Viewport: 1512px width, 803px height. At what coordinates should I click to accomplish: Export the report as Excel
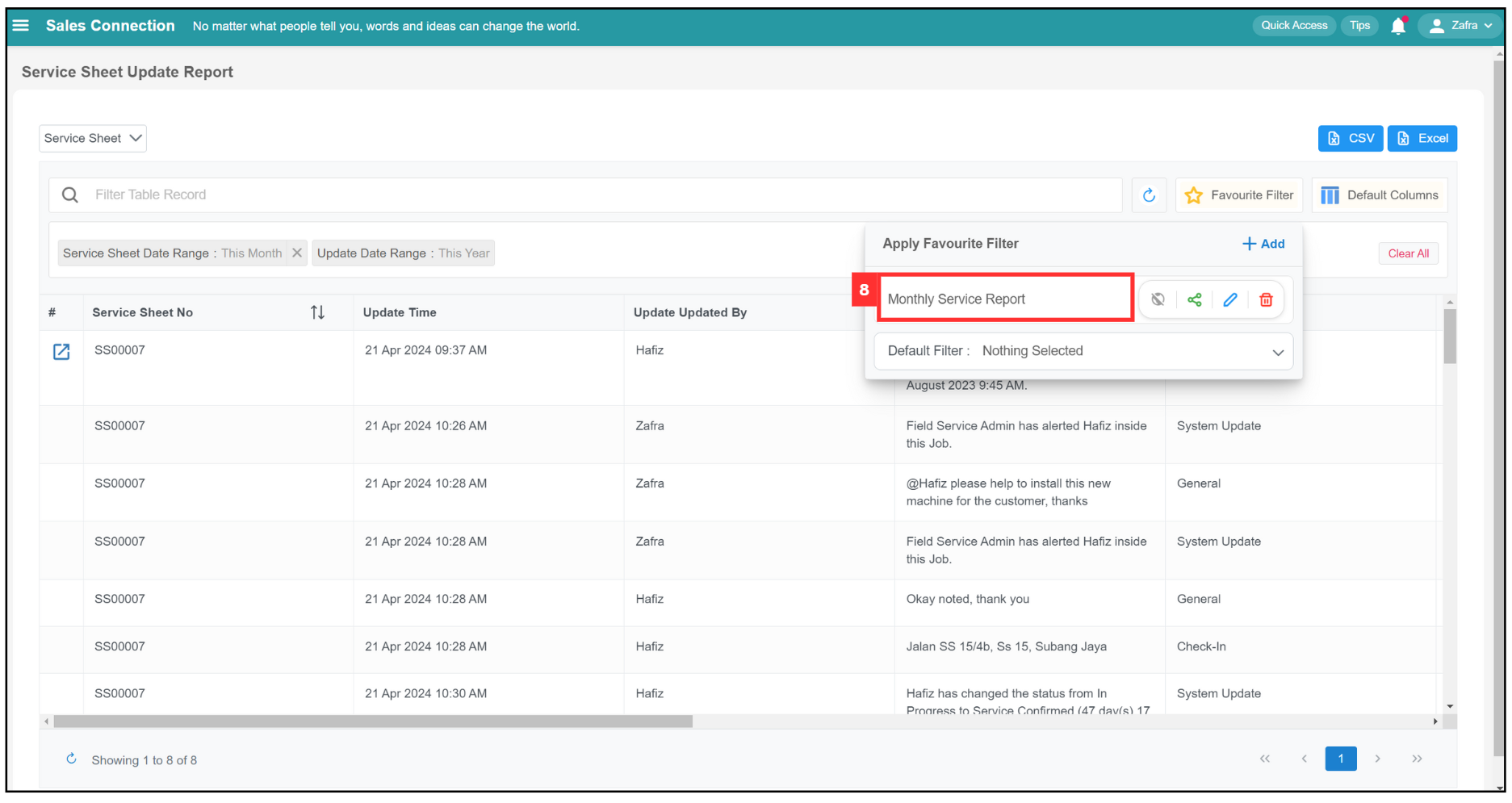tap(1422, 138)
